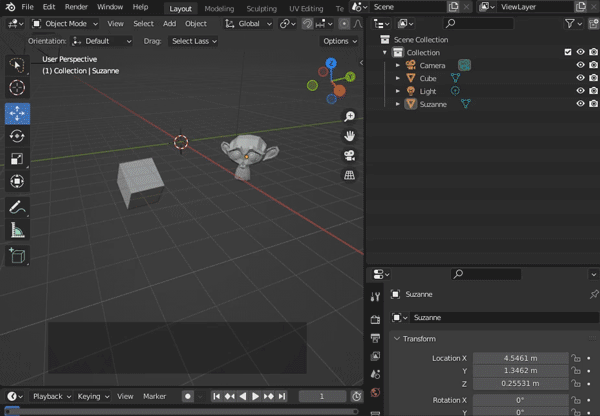Activate the Scale tool

(17, 159)
